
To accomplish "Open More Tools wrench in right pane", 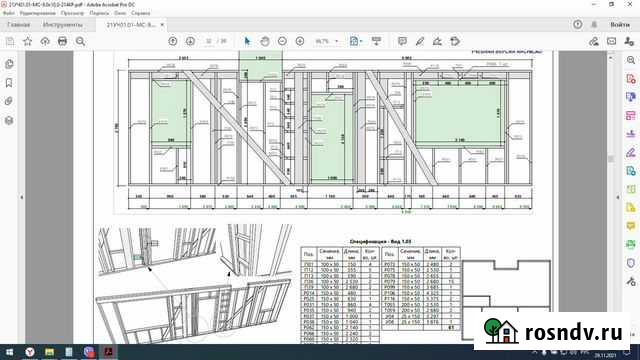I will pos(631,282).
